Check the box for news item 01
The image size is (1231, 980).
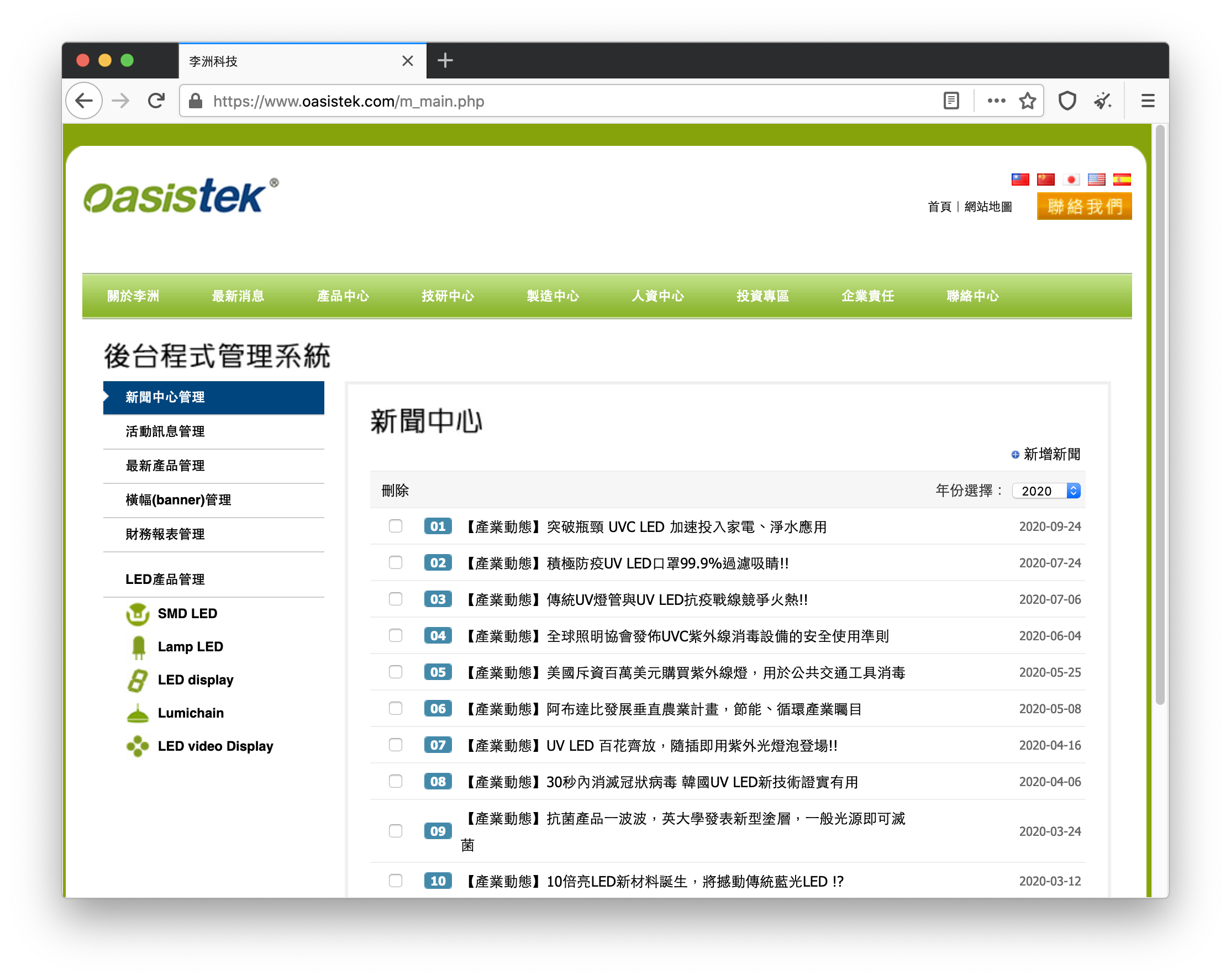click(395, 526)
